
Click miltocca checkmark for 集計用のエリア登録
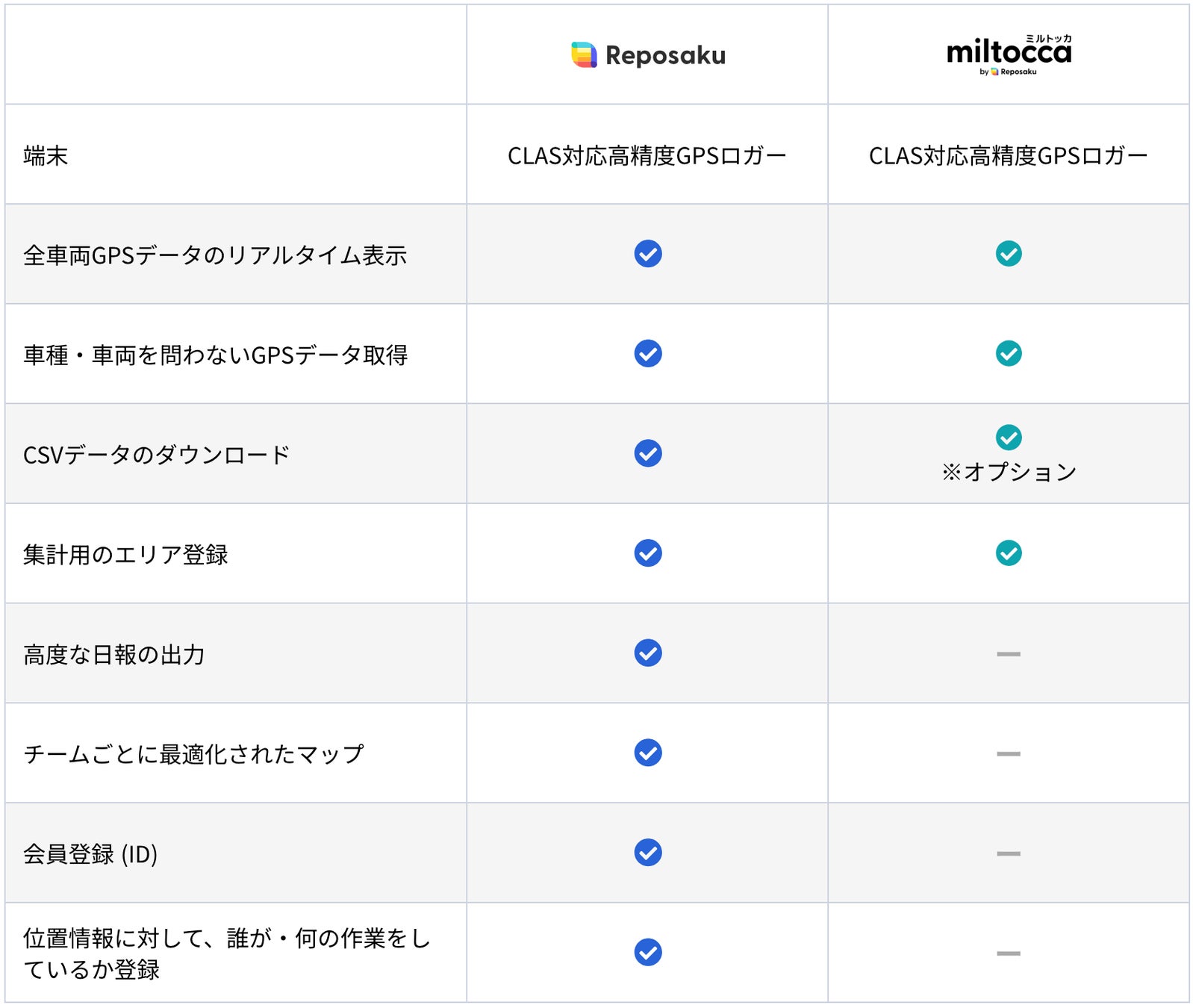pyautogui.click(x=1009, y=553)
